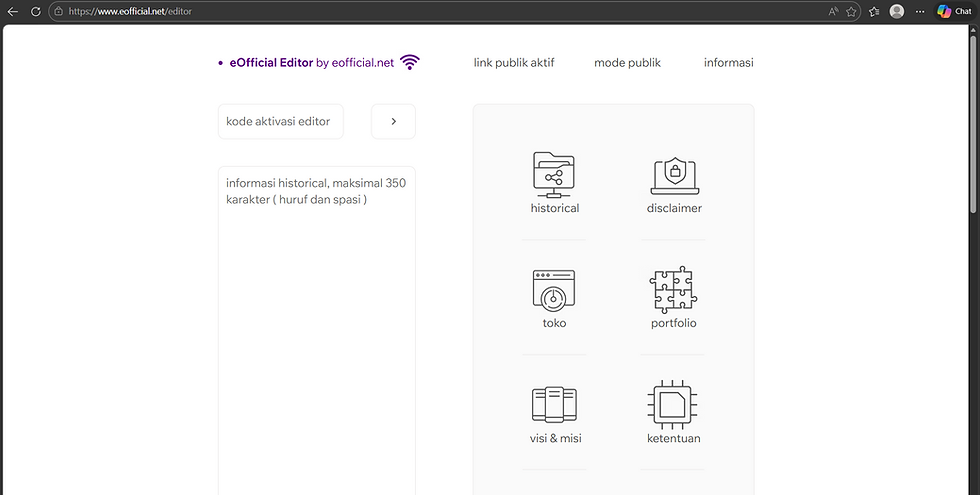
Task: Open the historical folder-share icon
Action: coord(554,174)
